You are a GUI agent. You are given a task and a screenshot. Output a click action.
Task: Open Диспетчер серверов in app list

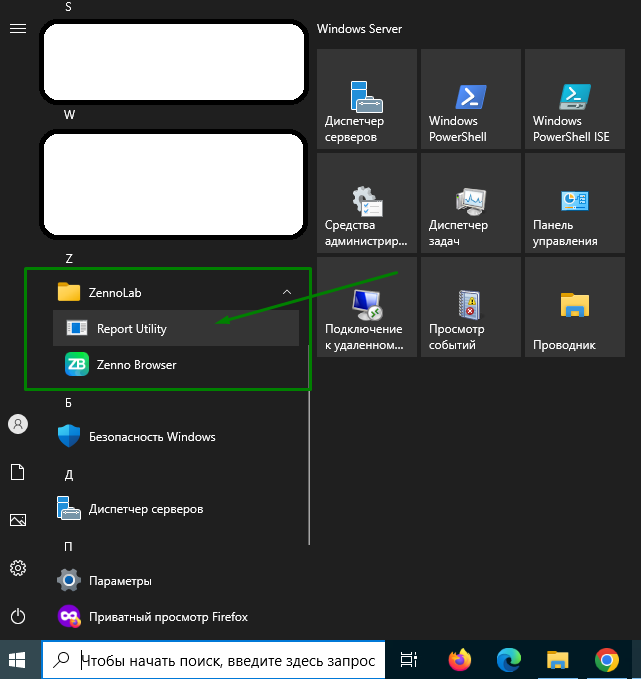click(x=175, y=508)
